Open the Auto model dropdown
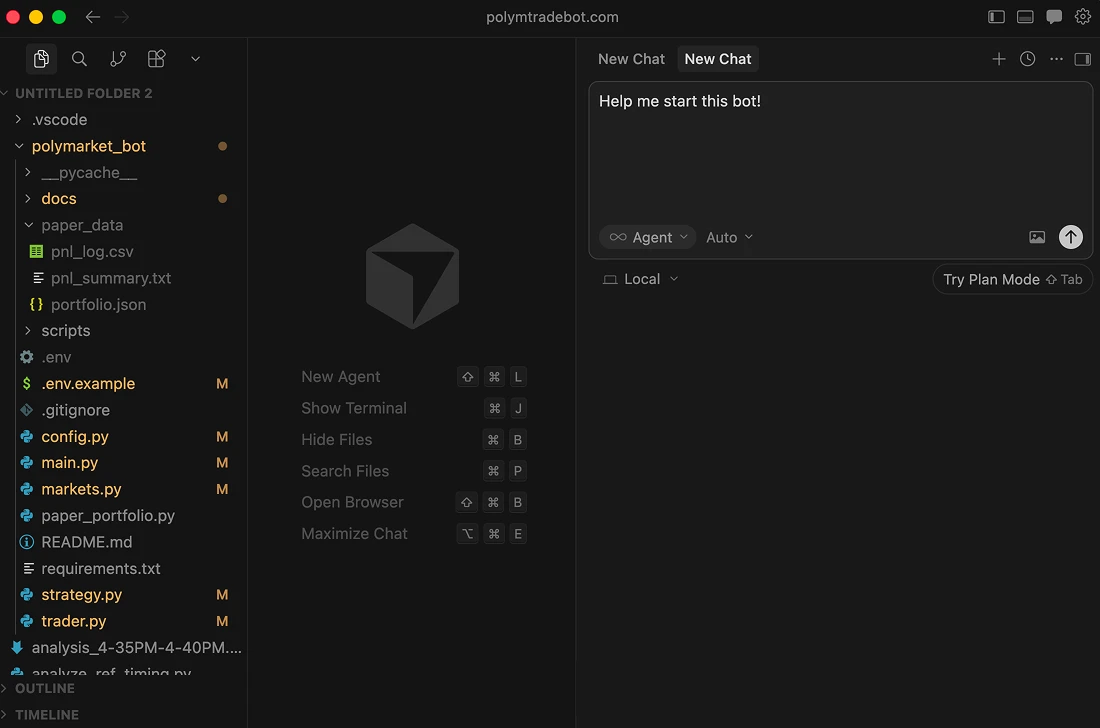 [x=729, y=237]
